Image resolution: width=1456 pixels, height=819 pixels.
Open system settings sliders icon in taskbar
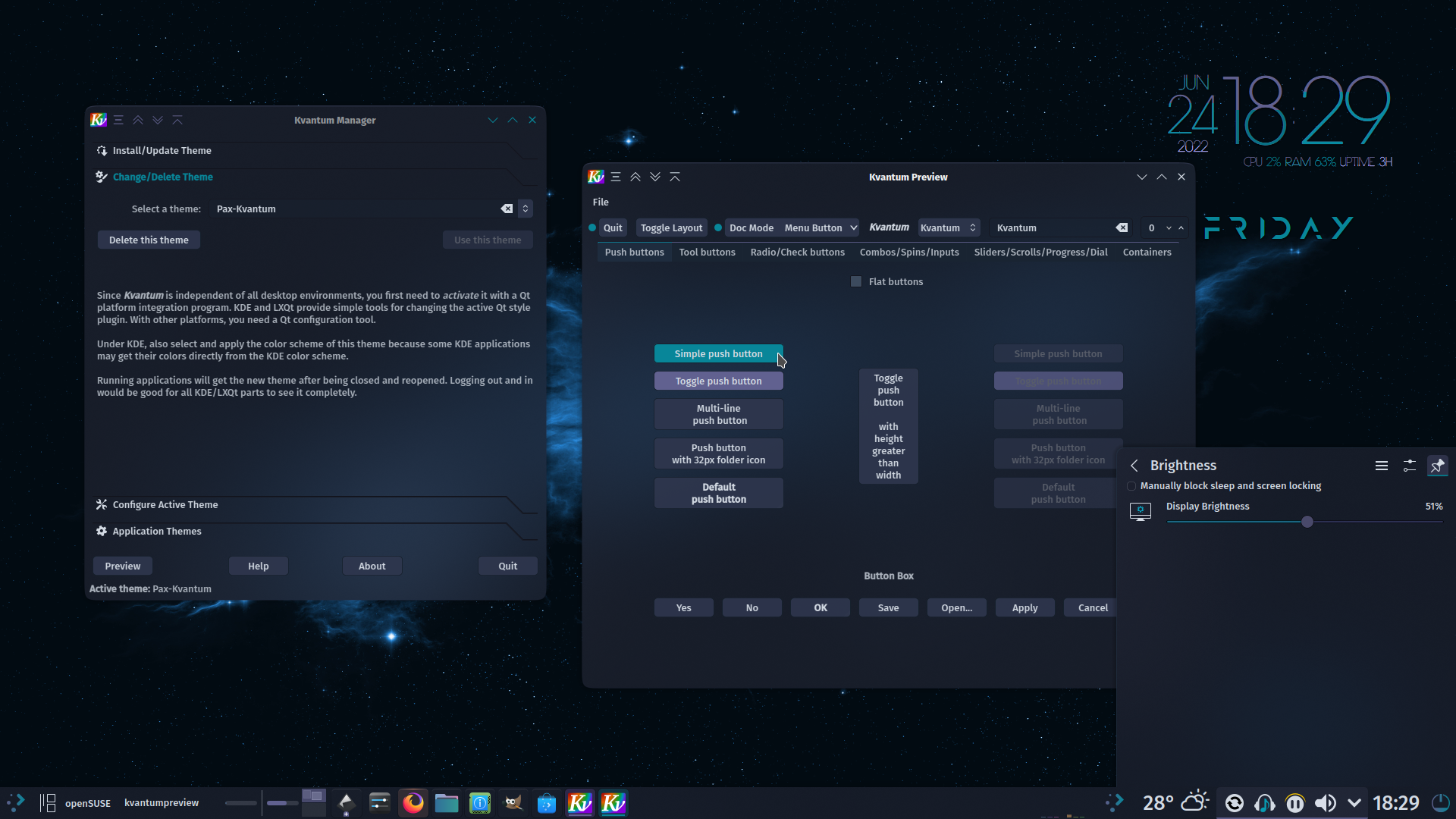380,802
